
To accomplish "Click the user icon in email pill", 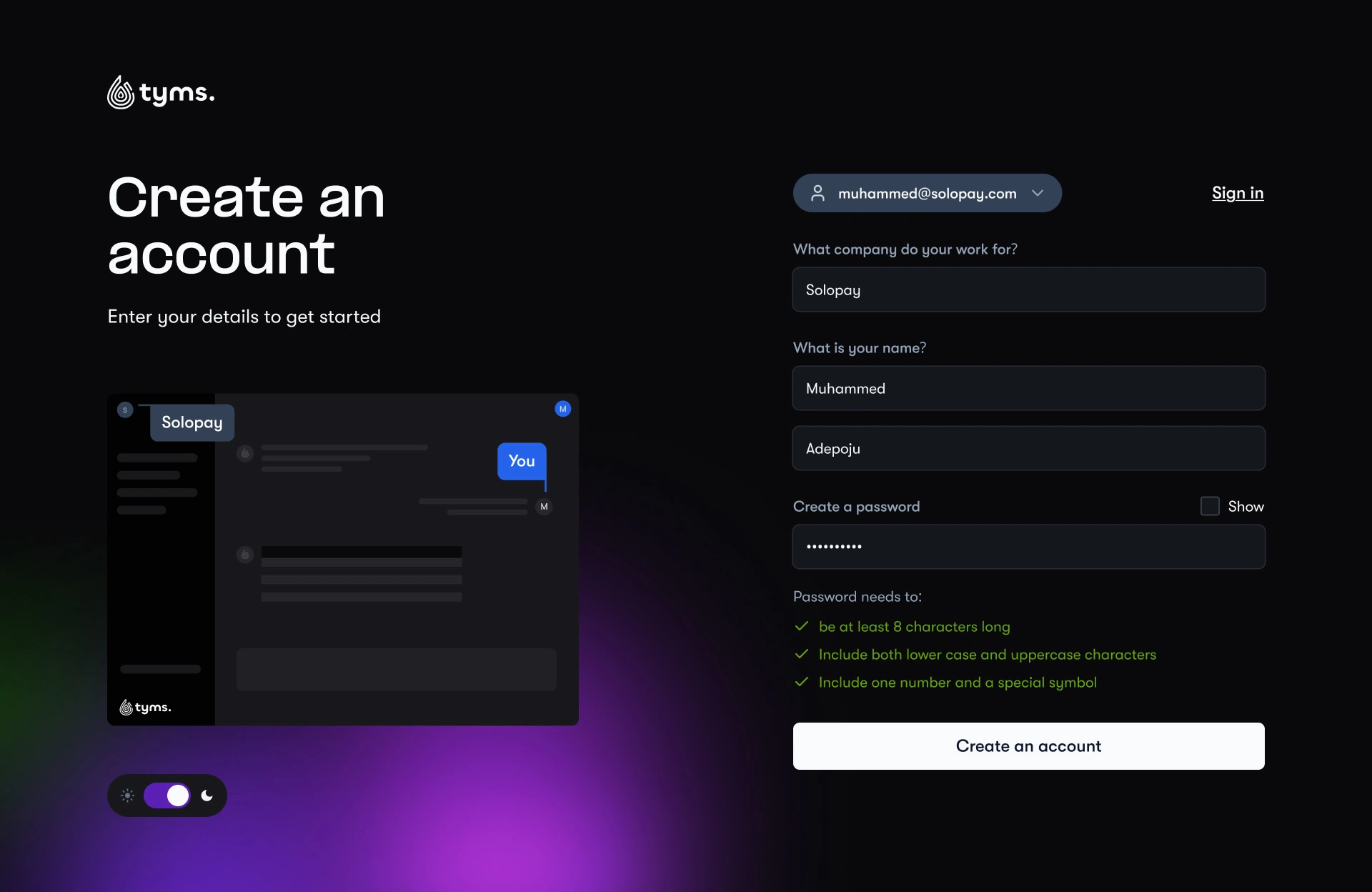I will pyautogui.click(x=818, y=193).
